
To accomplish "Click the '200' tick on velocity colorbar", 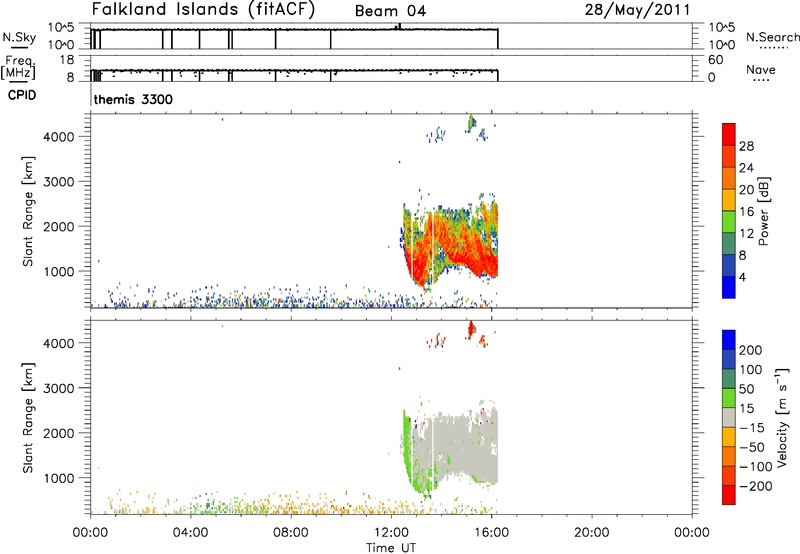I will tap(751, 350).
